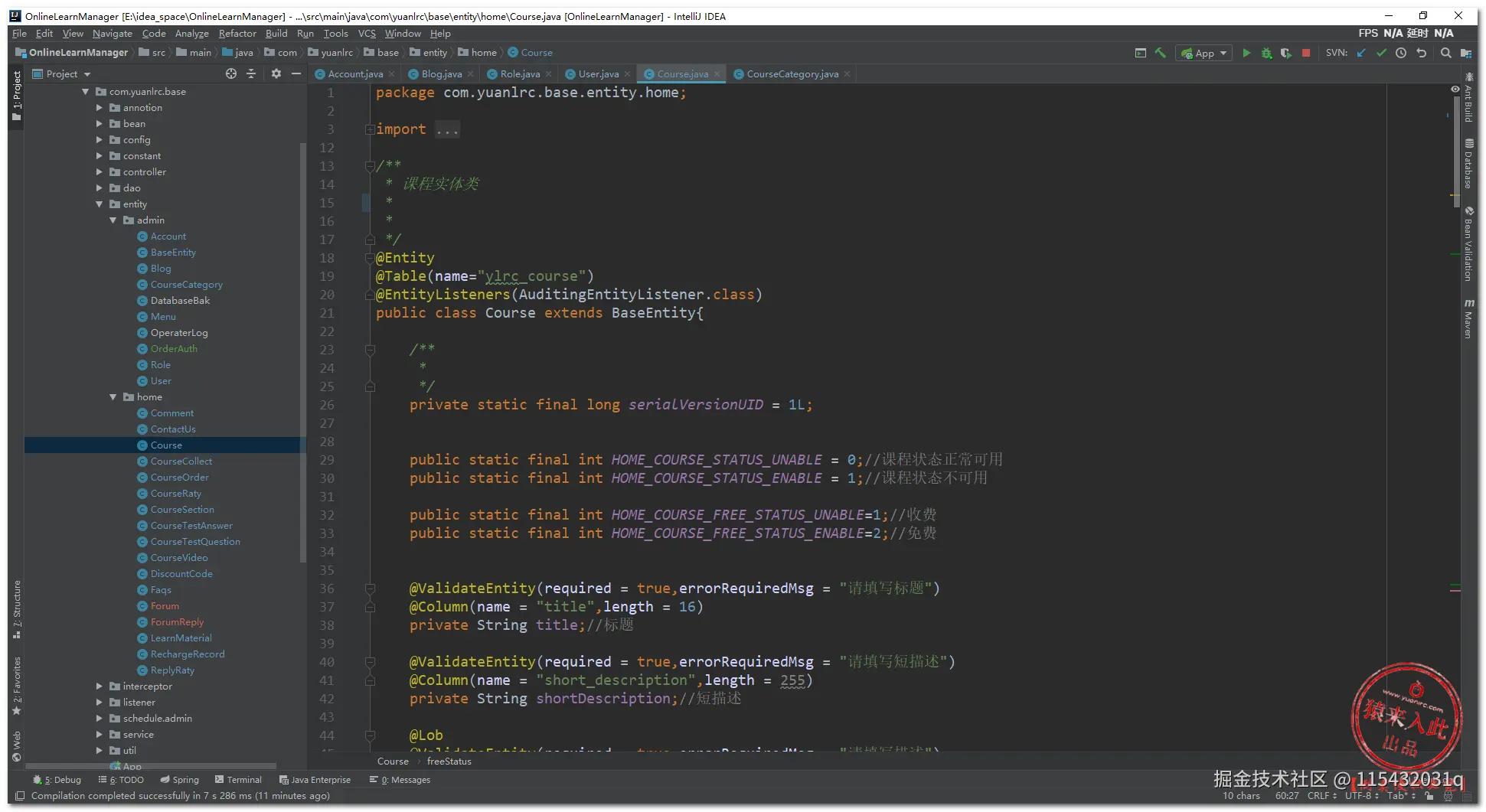Run the App configuration
Screen dimensions: 1486x812
1246,53
